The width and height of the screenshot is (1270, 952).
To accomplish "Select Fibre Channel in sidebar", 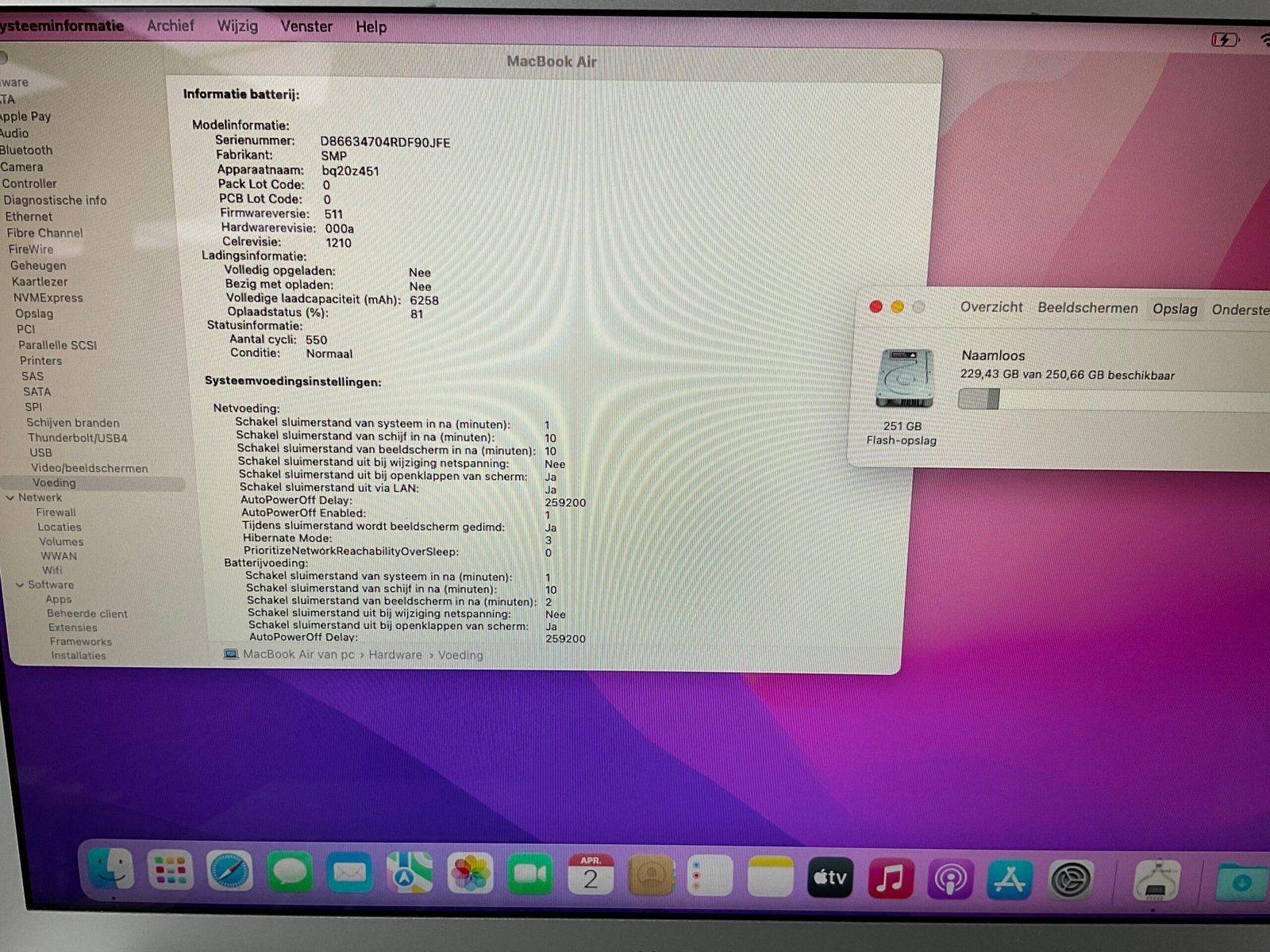I will (44, 233).
